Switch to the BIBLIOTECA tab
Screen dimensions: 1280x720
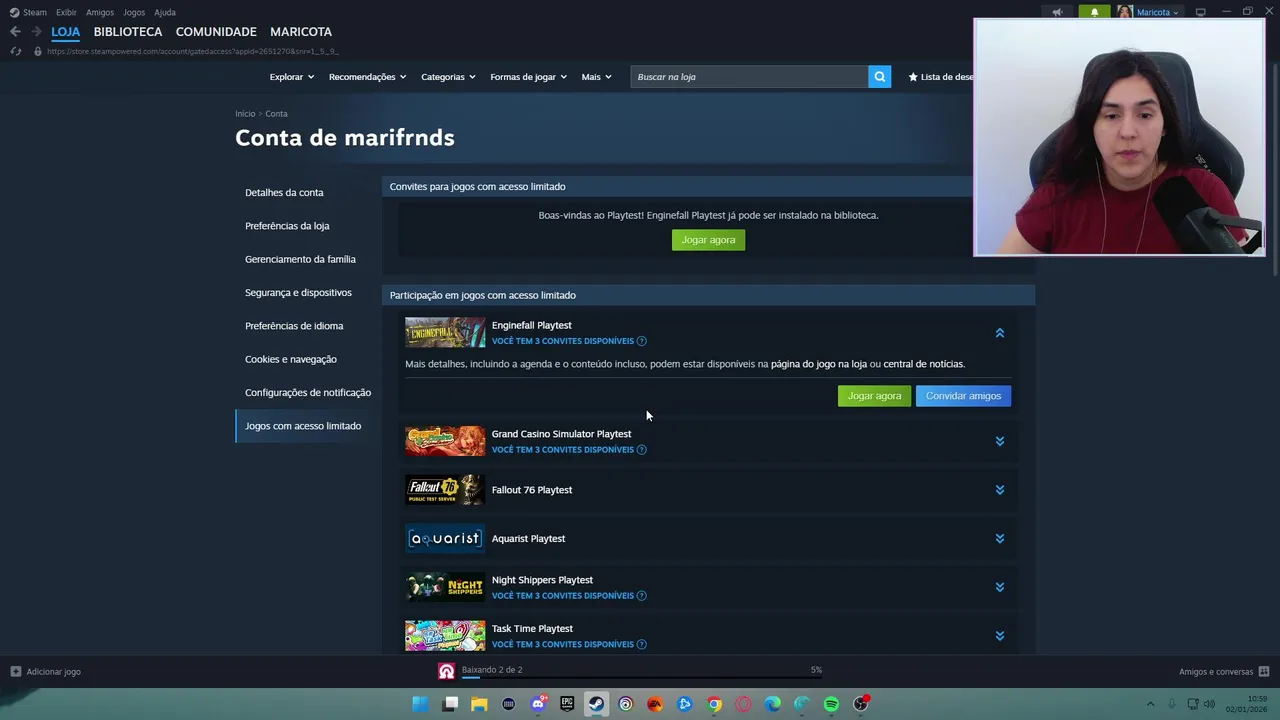coord(128,32)
